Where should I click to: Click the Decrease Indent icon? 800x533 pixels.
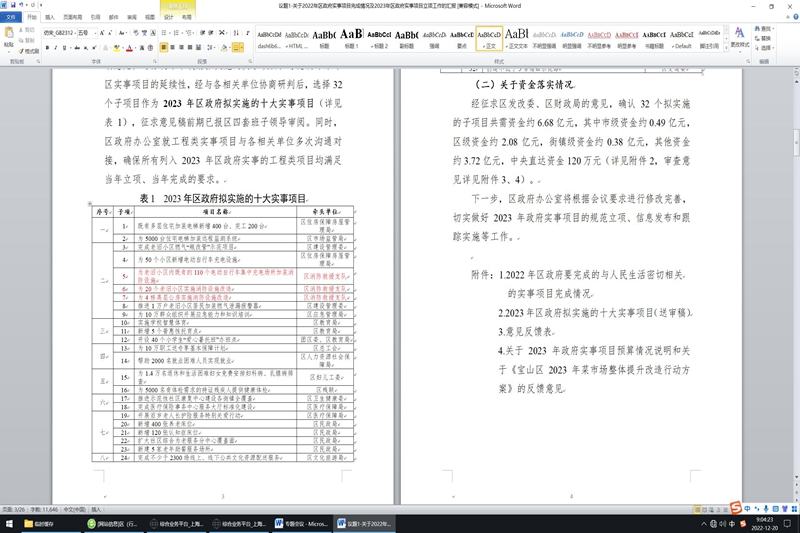point(203,33)
